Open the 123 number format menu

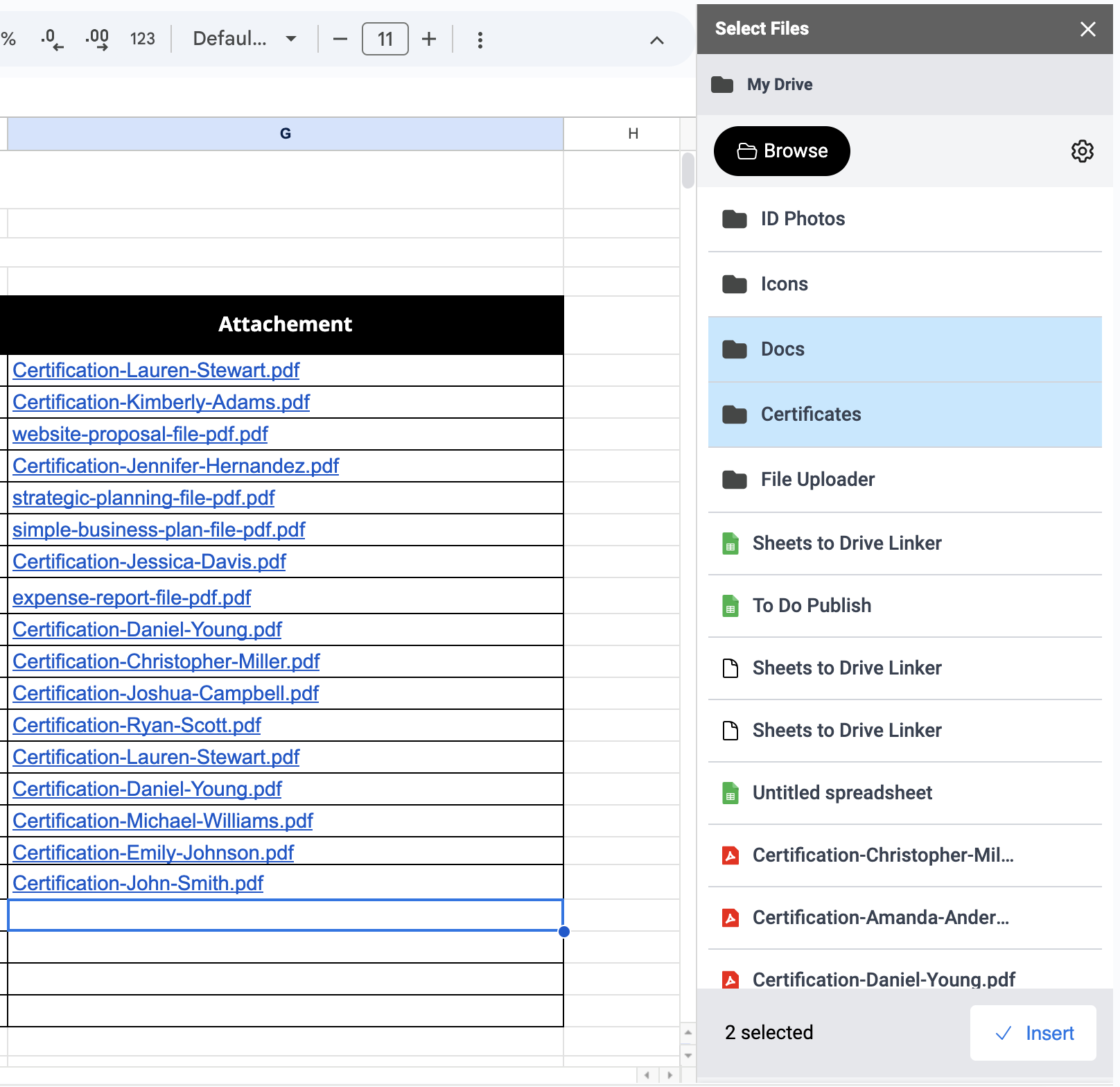click(x=142, y=39)
